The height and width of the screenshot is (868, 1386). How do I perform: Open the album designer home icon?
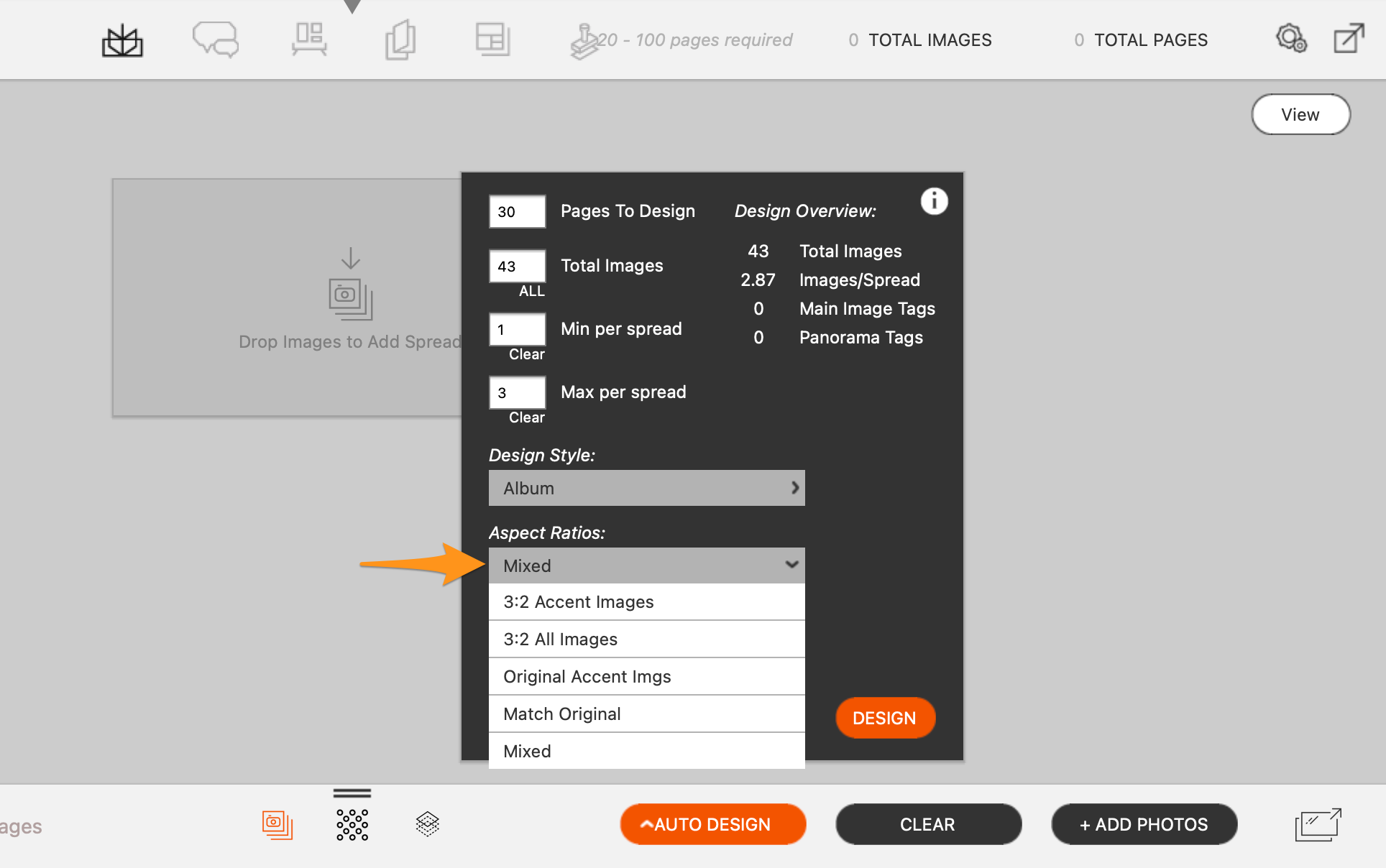pyautogui.click(x=122, y=40)
